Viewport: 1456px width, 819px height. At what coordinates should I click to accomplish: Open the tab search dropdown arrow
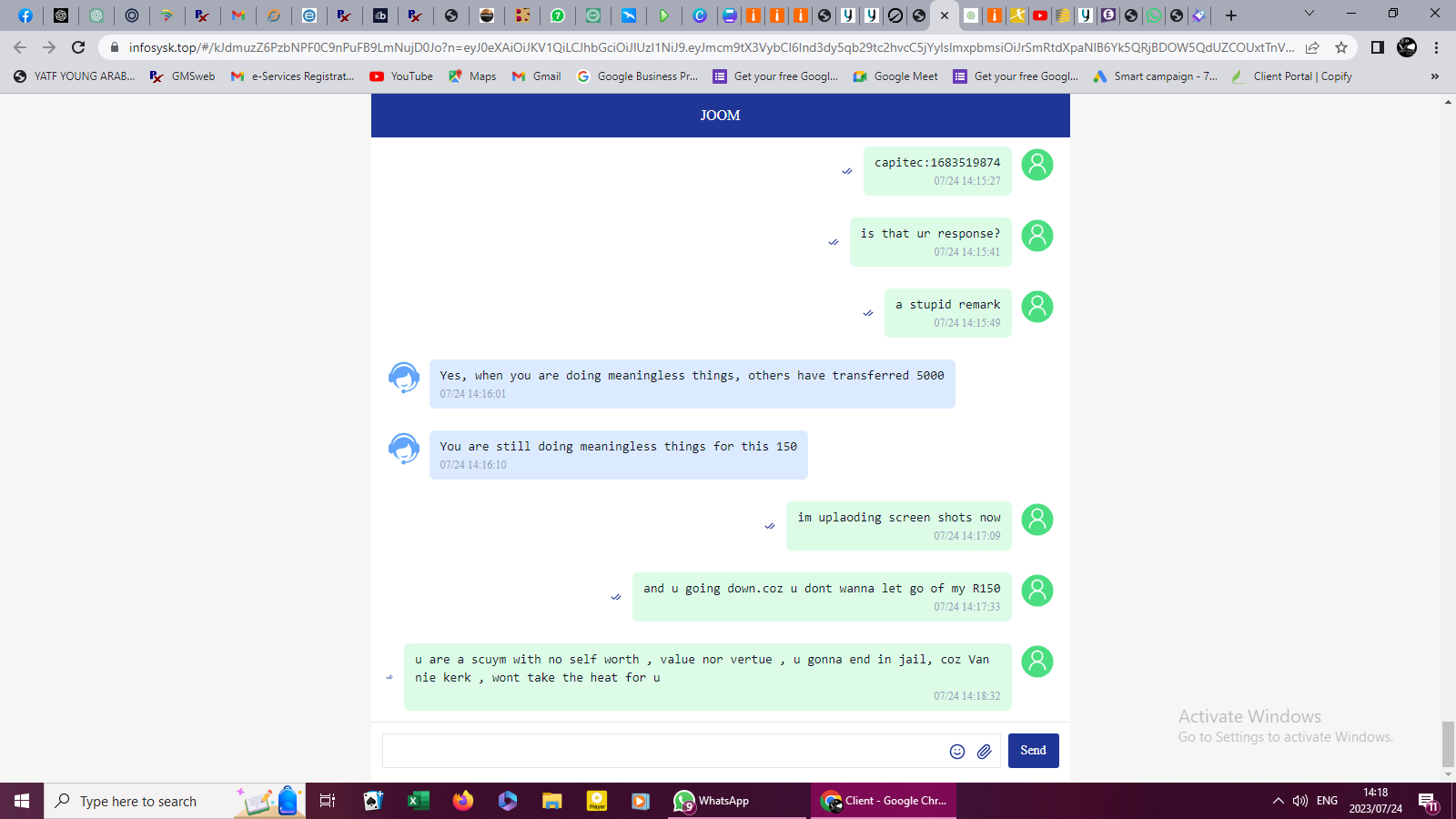click(1309, 14)
